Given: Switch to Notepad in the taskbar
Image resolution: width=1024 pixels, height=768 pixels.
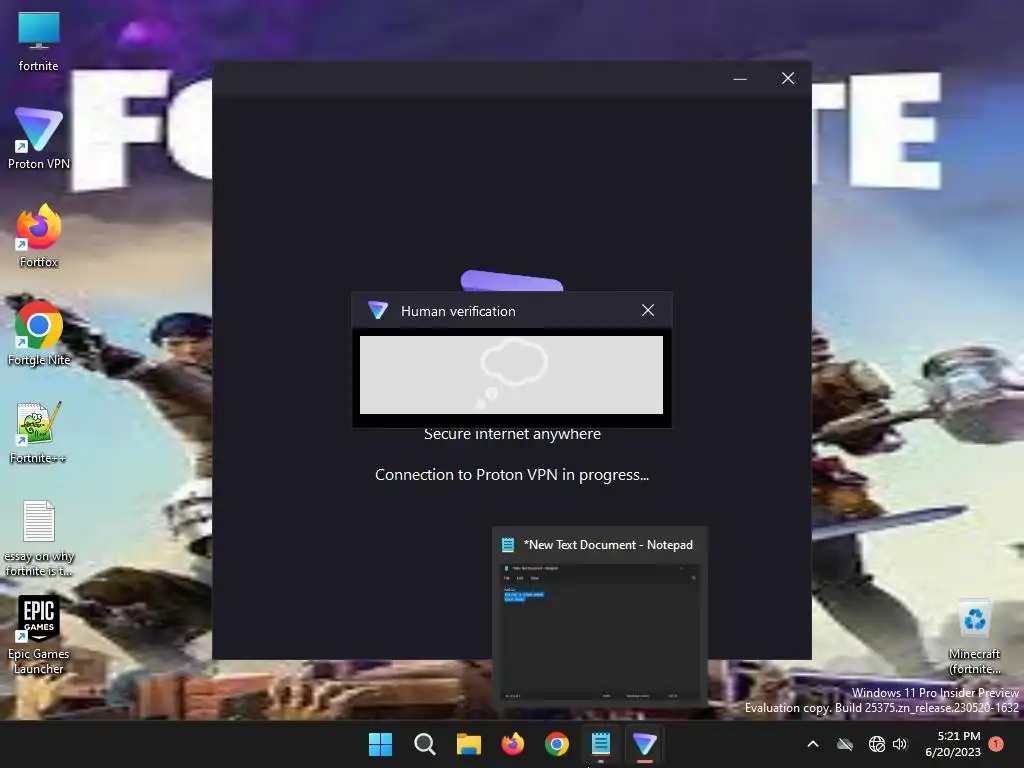Looking at the screenshot, I should [x=601, y=744].
